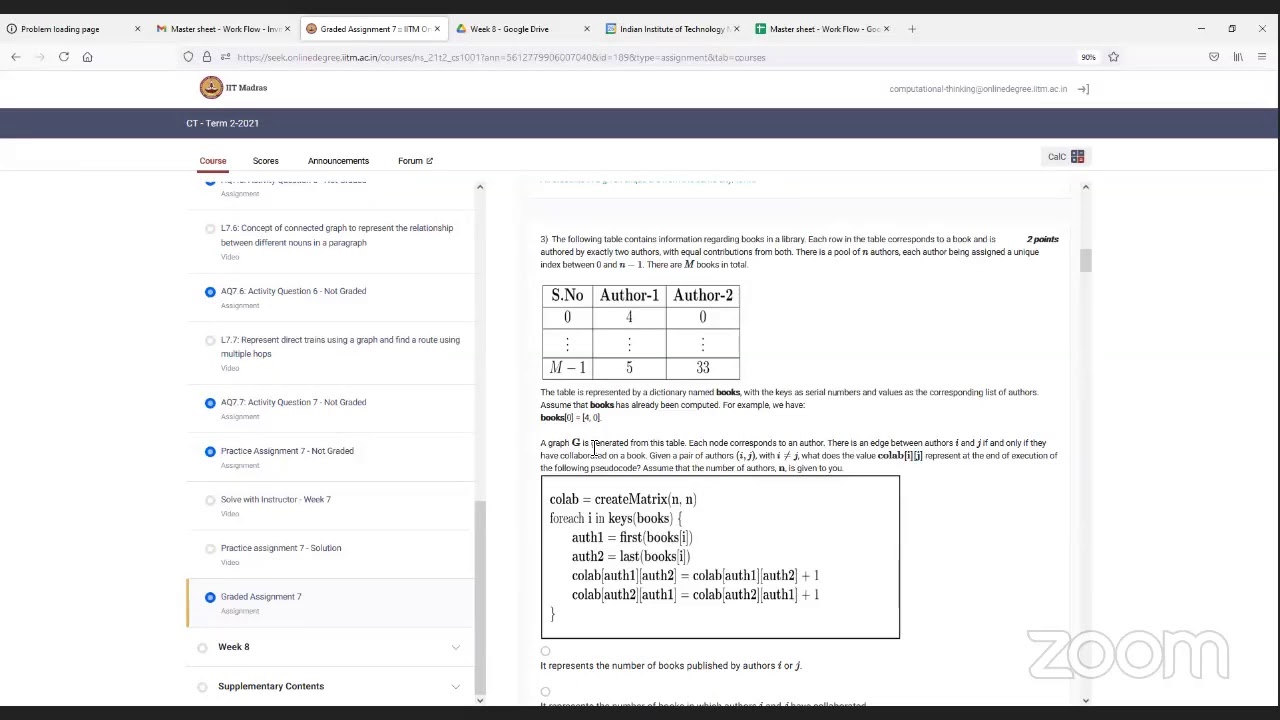The width and height of the screenshot is (1280, 720).
Task: Click the Calc label
Action: tap(1056, 157)
